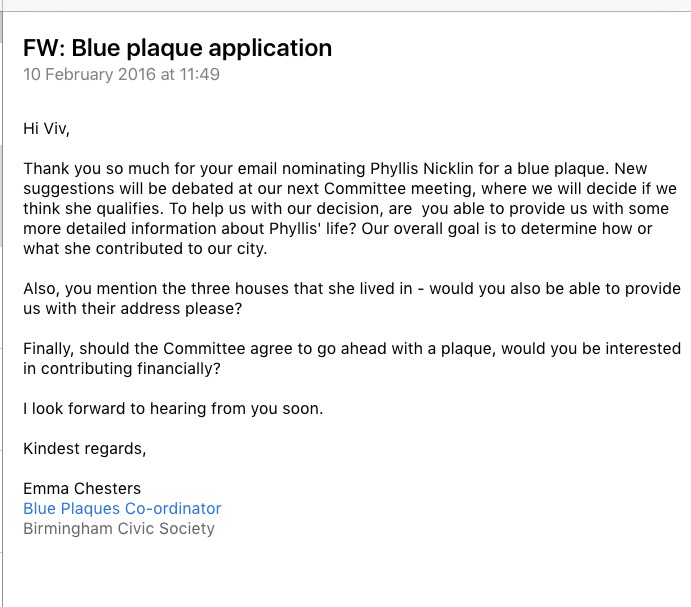Click the "Kindest regards," closing line
This screenshot has width=691, height=607.
pos(84,448)
